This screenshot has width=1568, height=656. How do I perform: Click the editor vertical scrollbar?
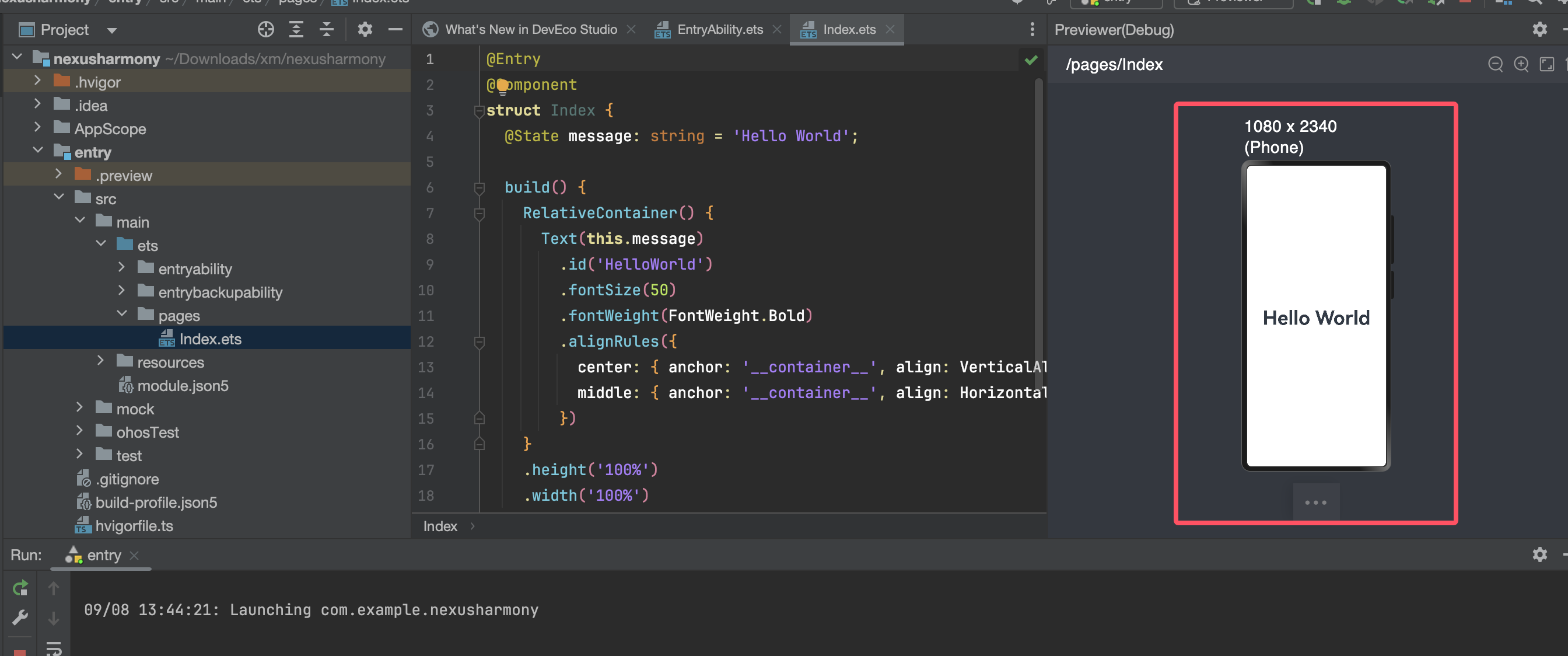[x=1038, y=243]
